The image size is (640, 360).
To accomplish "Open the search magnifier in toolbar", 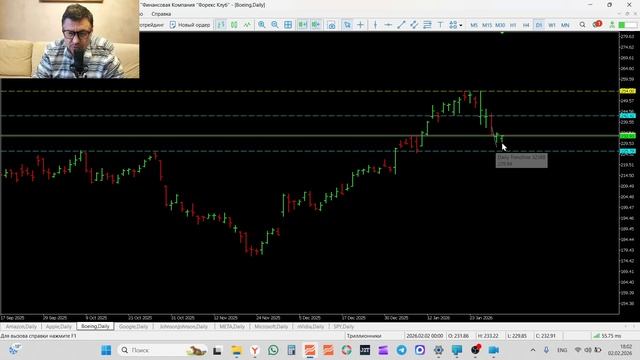I will pos(582,25).
